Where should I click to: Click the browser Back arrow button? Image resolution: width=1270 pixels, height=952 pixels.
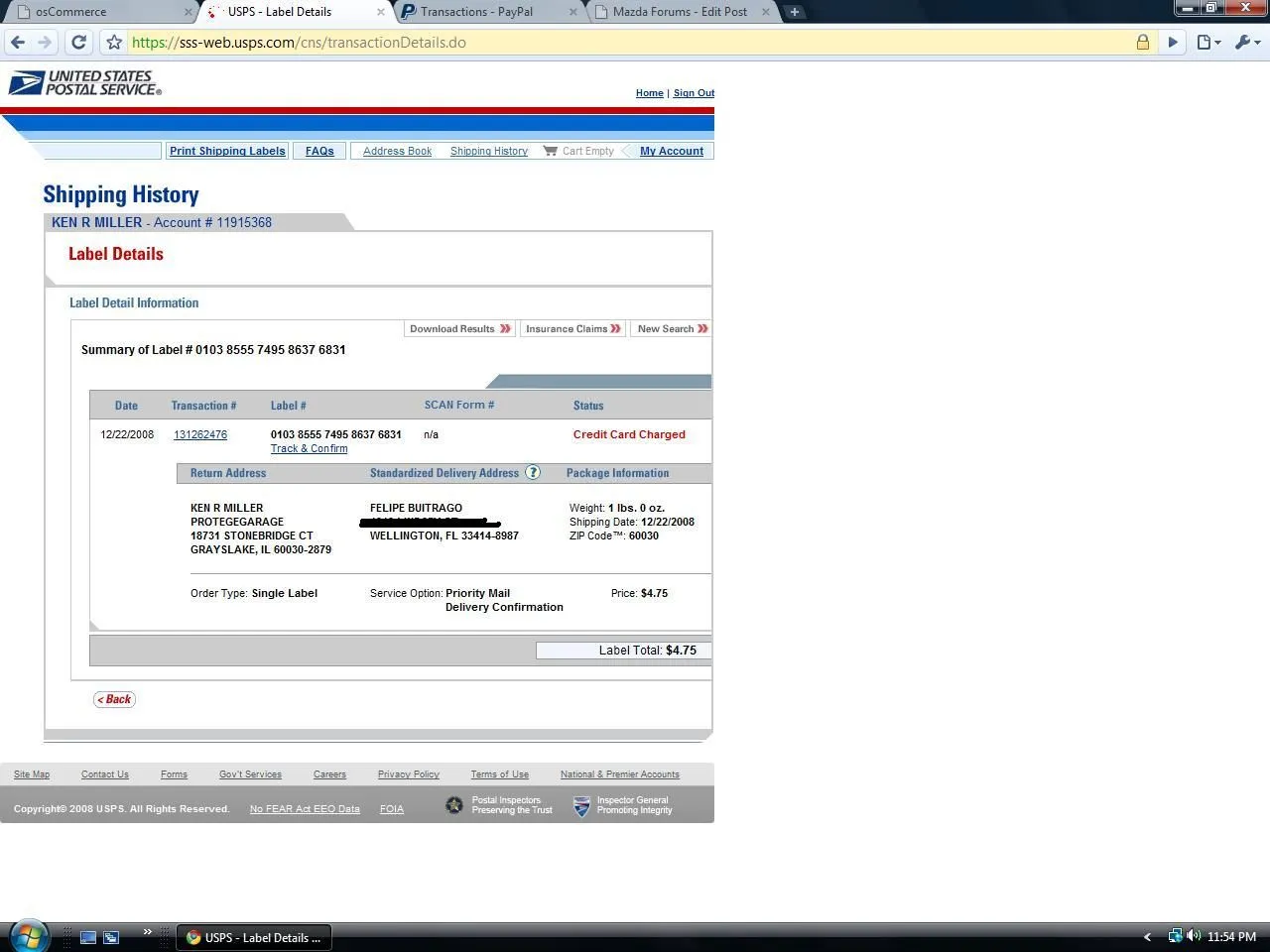pyautogui.click(x=18, y=43)
